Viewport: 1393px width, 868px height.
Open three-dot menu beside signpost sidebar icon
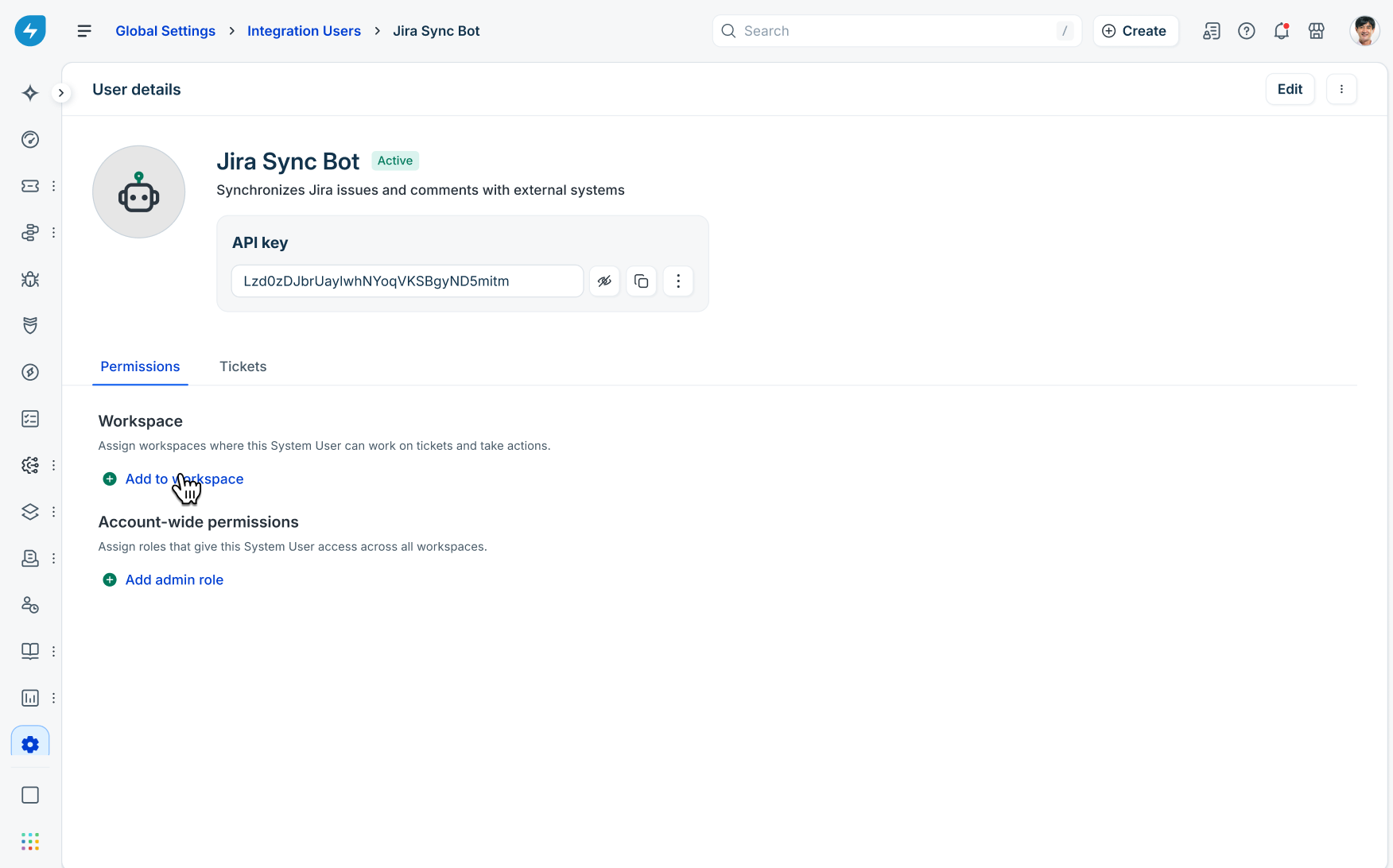(x=53, y=233)
